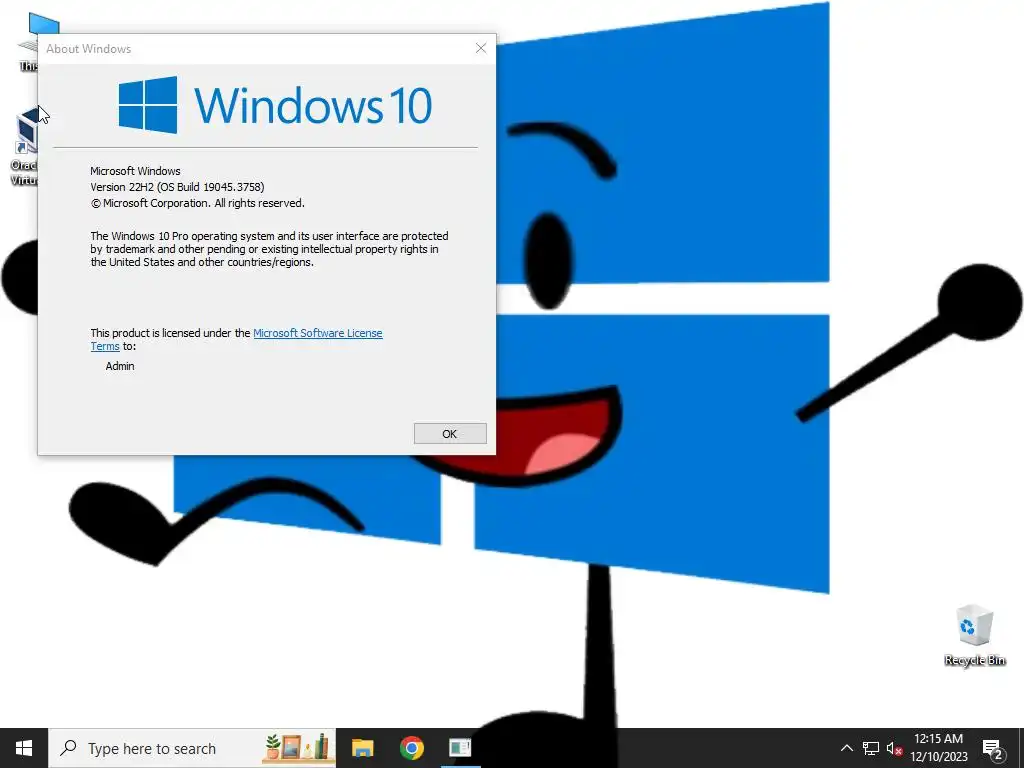Show hidden system tray icons

tap(846, 748)
